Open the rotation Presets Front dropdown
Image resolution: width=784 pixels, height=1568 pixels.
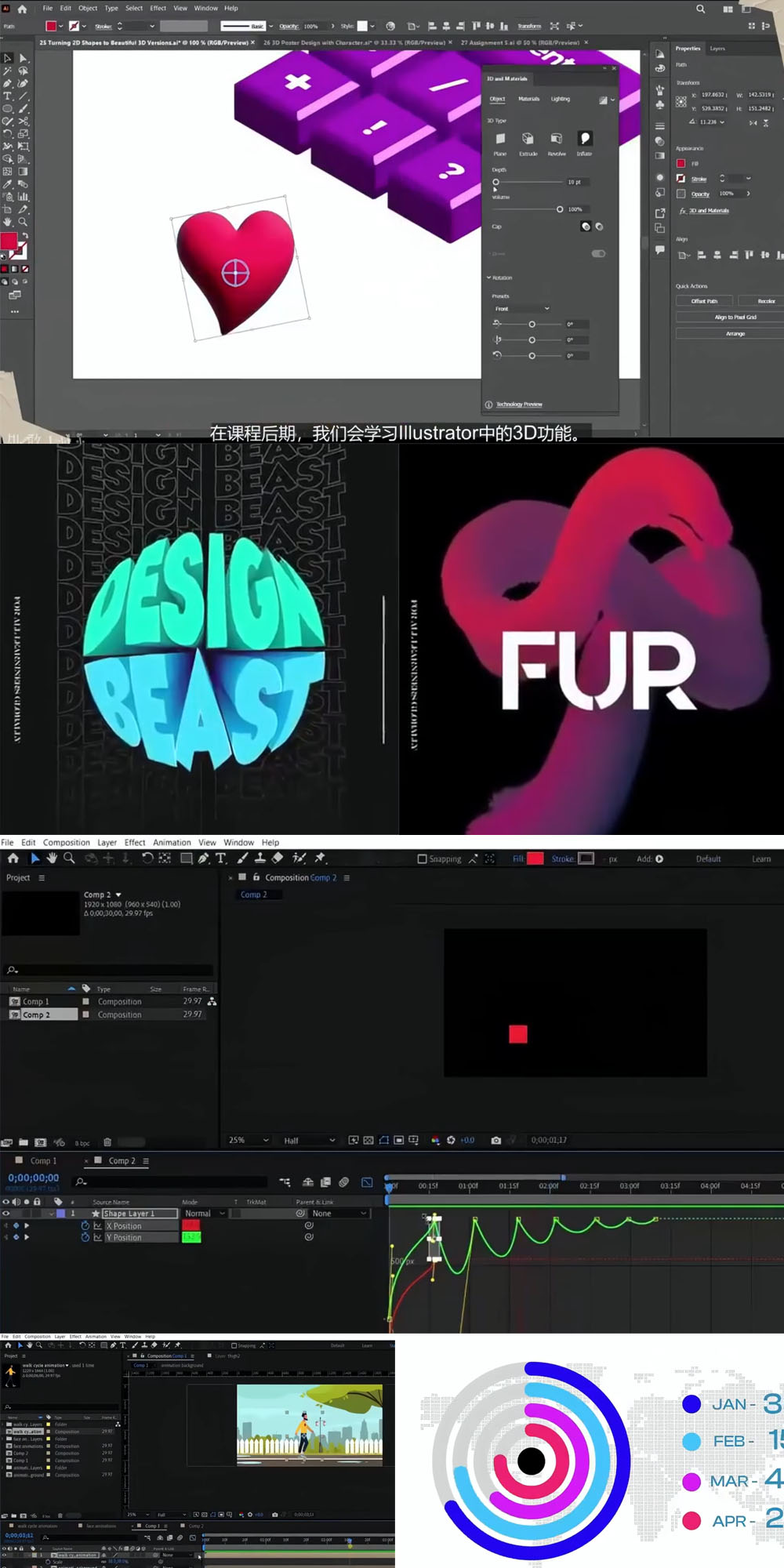[522, 309]
